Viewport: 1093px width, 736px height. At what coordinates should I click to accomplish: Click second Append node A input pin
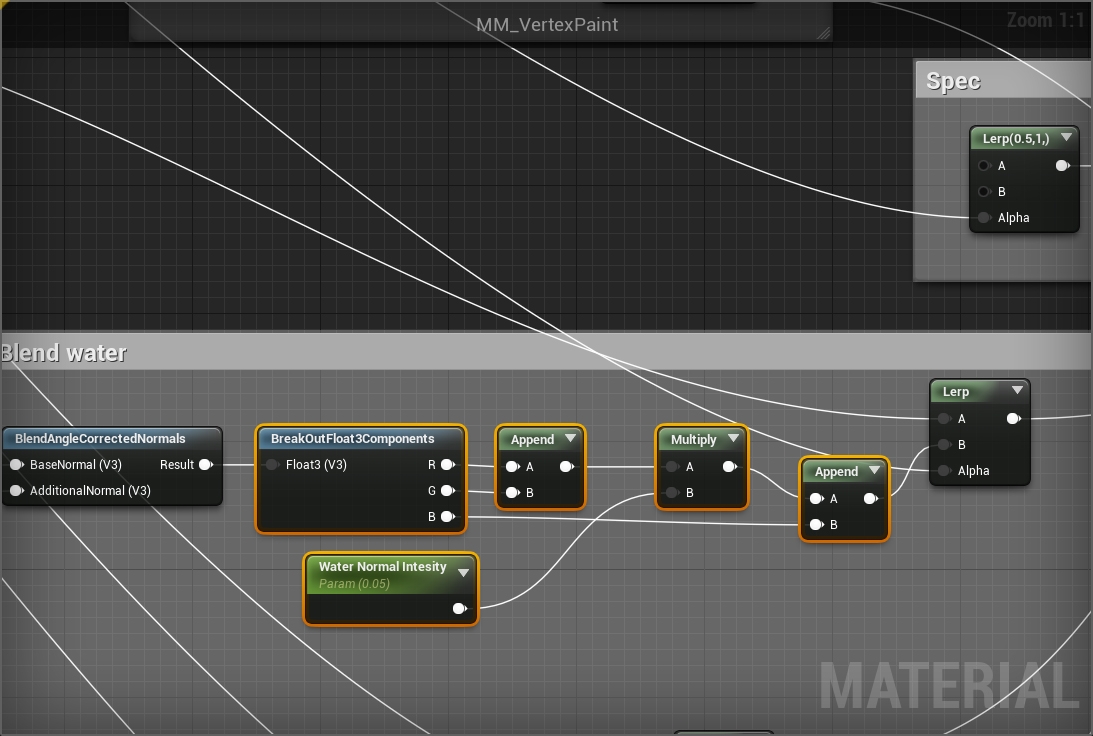click(x=816, y=499)
